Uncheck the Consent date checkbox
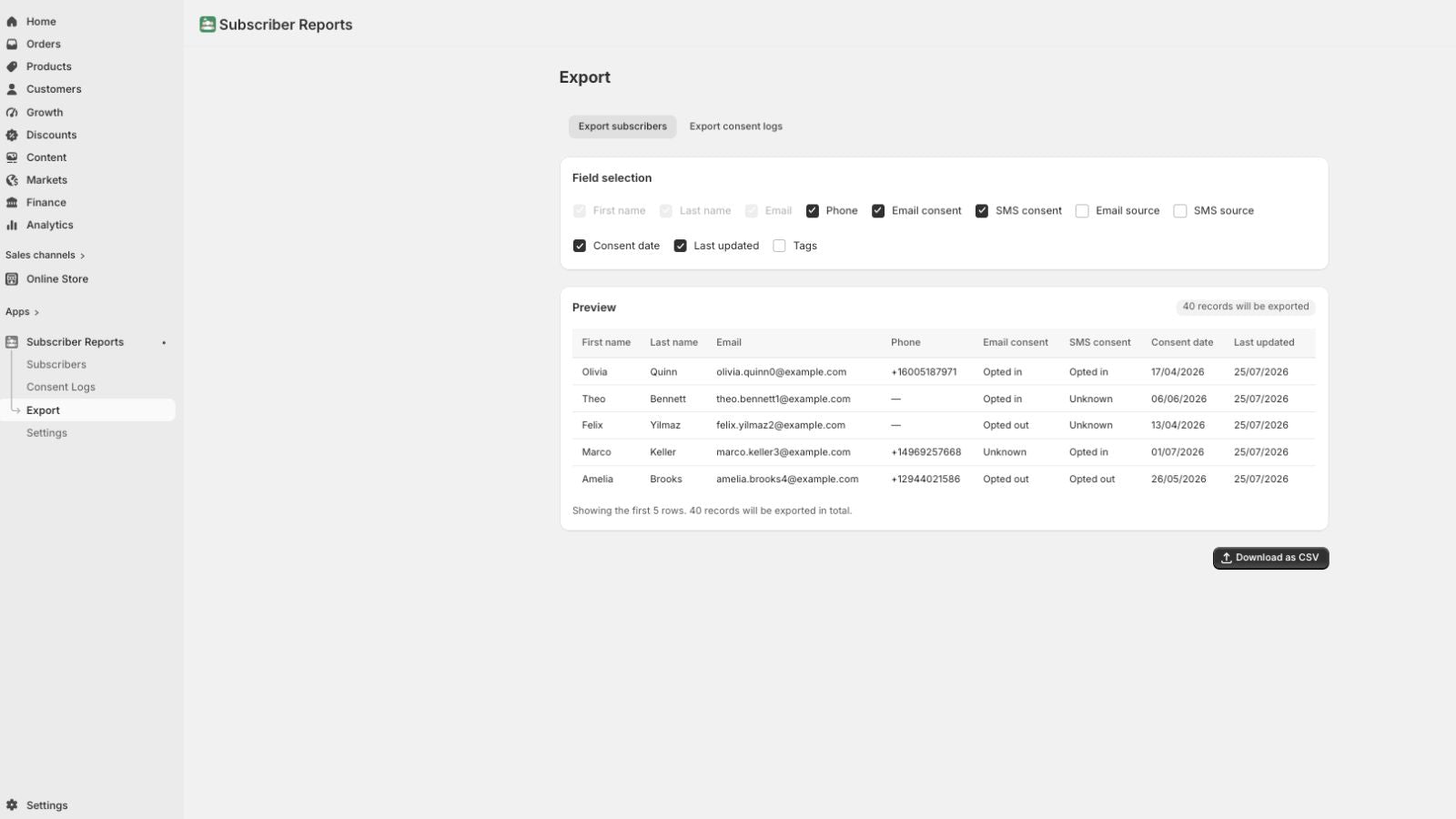1456x819 pixels. click(580, 246)
